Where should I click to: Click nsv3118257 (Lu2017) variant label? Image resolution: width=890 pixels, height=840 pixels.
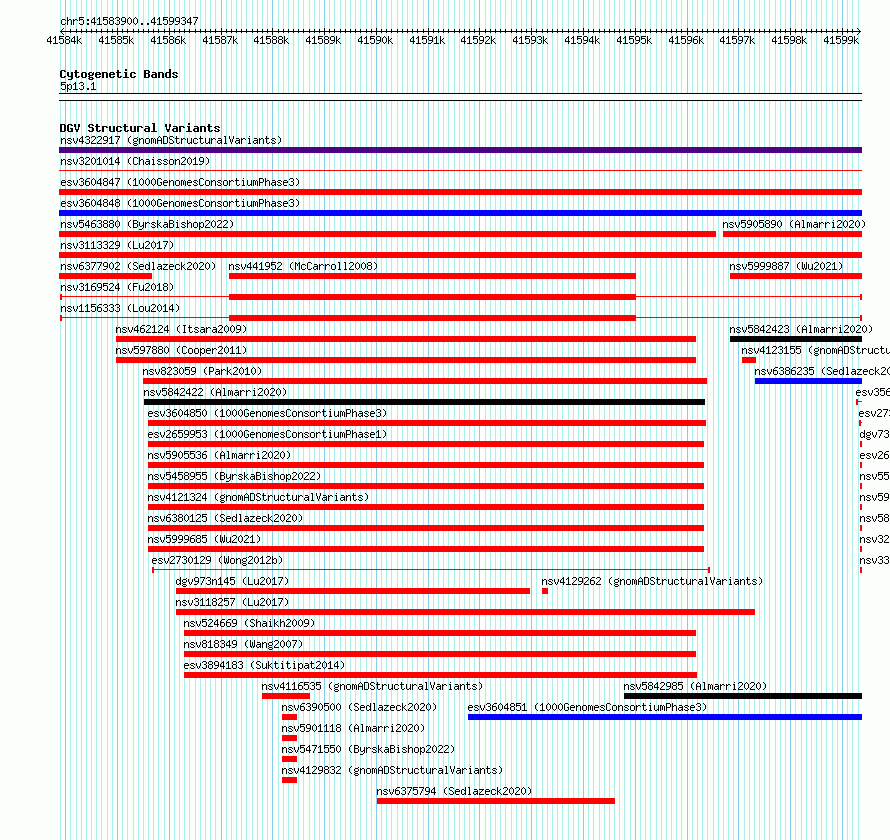[x=232, y=602]
